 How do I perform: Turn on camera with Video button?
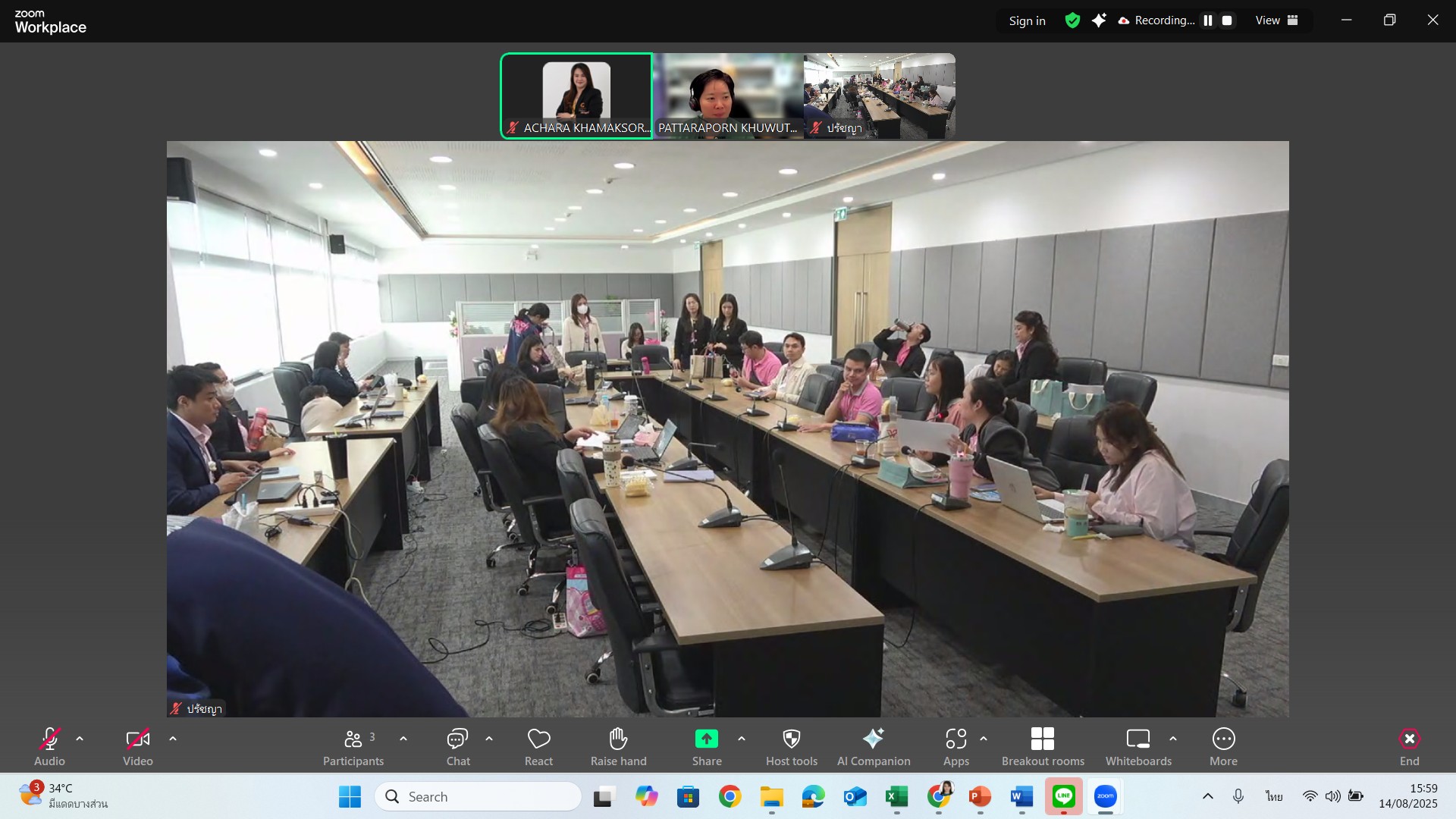137,739
